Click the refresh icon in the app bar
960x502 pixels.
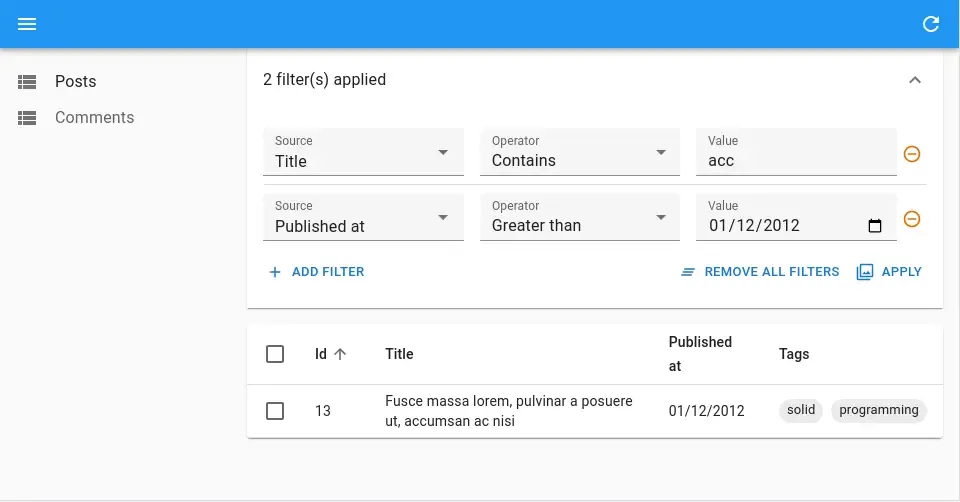(x=931, y=24)
